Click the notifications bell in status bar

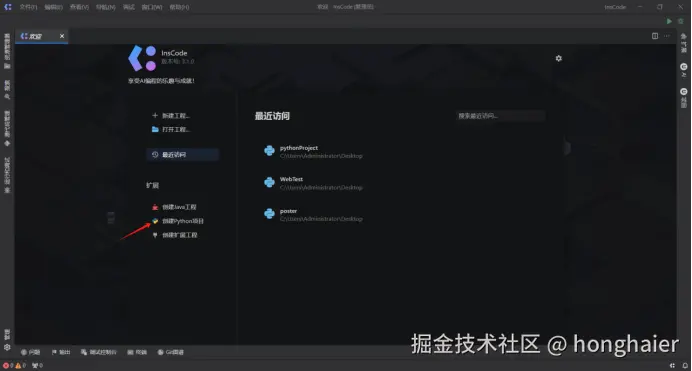(685, 366)
